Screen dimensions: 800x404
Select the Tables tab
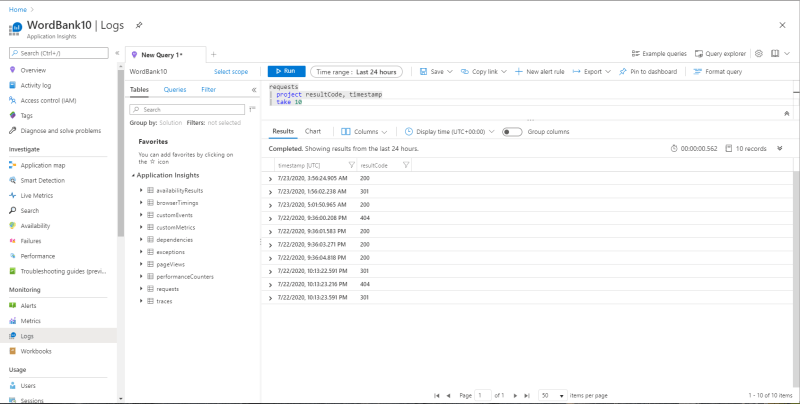pos(139,90)
